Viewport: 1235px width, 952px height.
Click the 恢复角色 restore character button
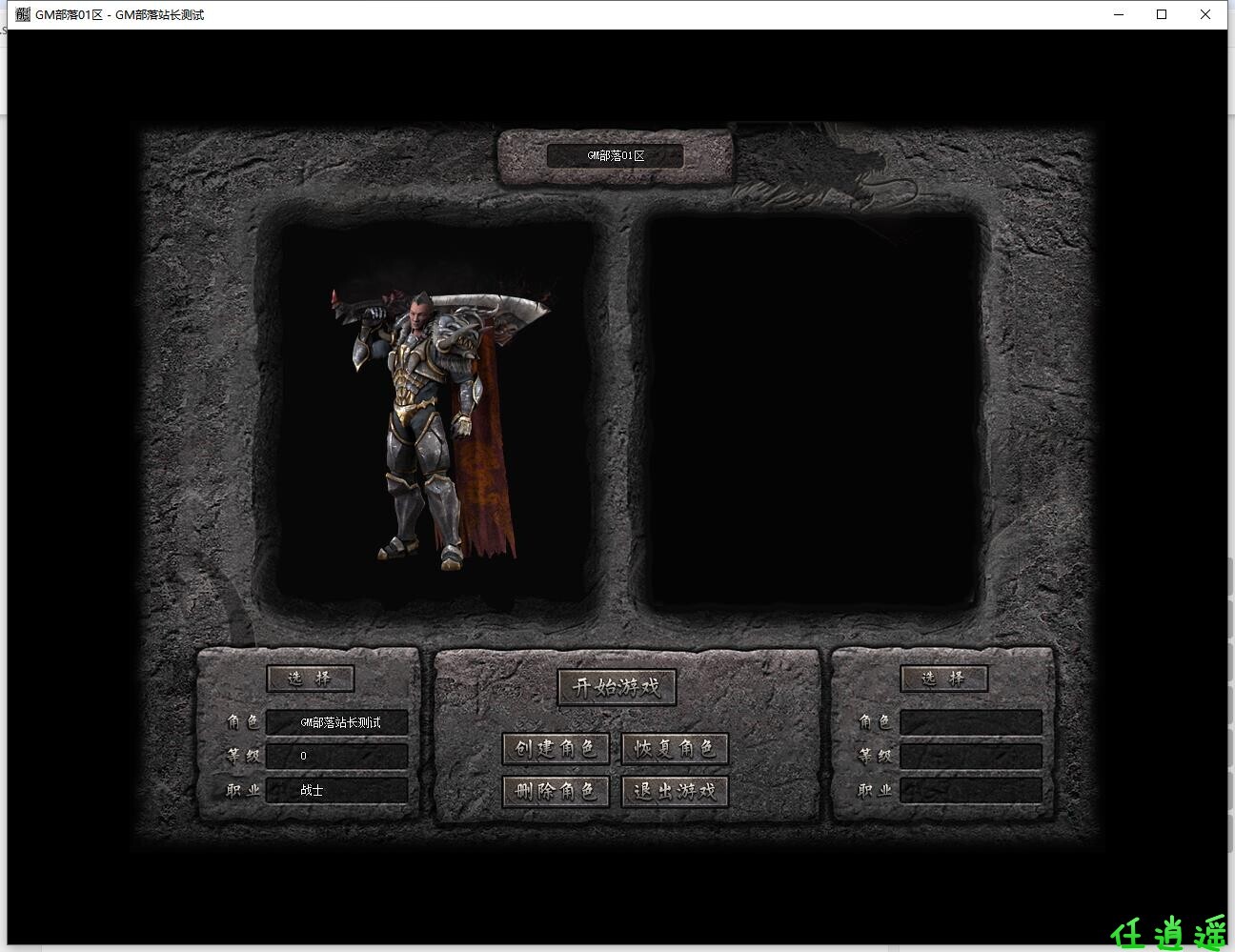click(675, 749)
